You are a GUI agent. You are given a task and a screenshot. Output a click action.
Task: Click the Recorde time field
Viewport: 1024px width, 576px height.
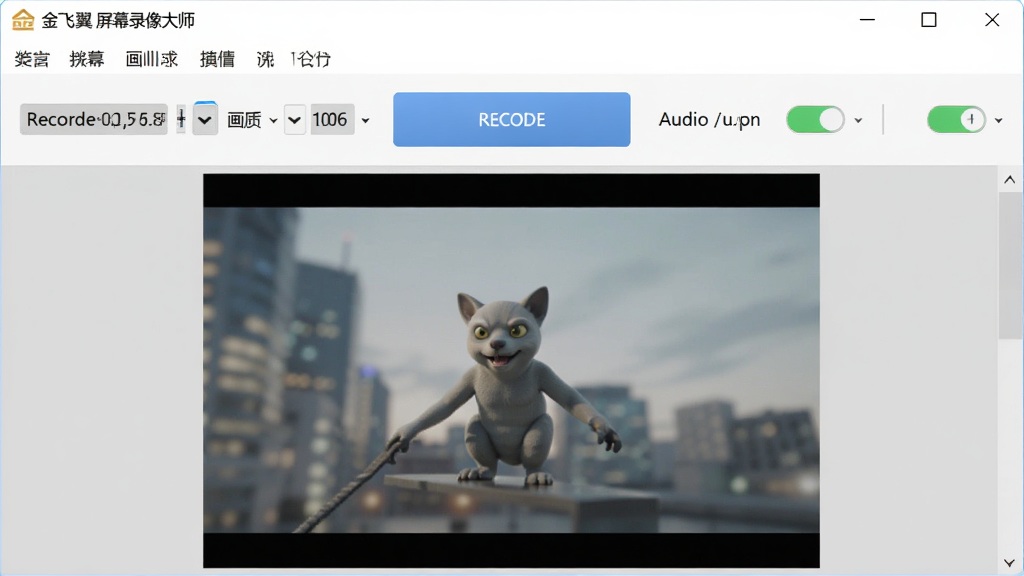[x=93, y=120]
